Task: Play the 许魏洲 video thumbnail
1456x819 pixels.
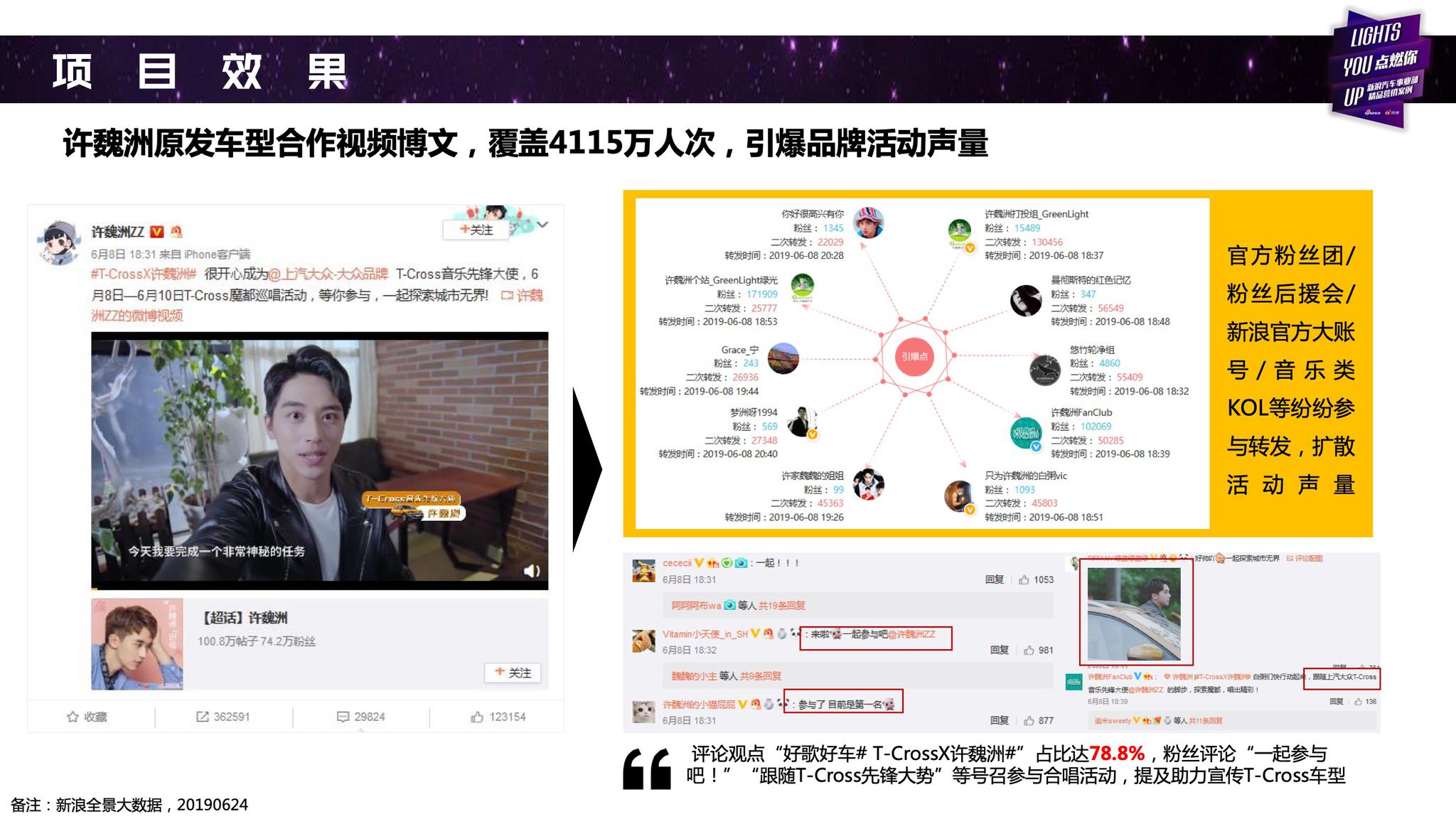Action: tap(319, 461)
